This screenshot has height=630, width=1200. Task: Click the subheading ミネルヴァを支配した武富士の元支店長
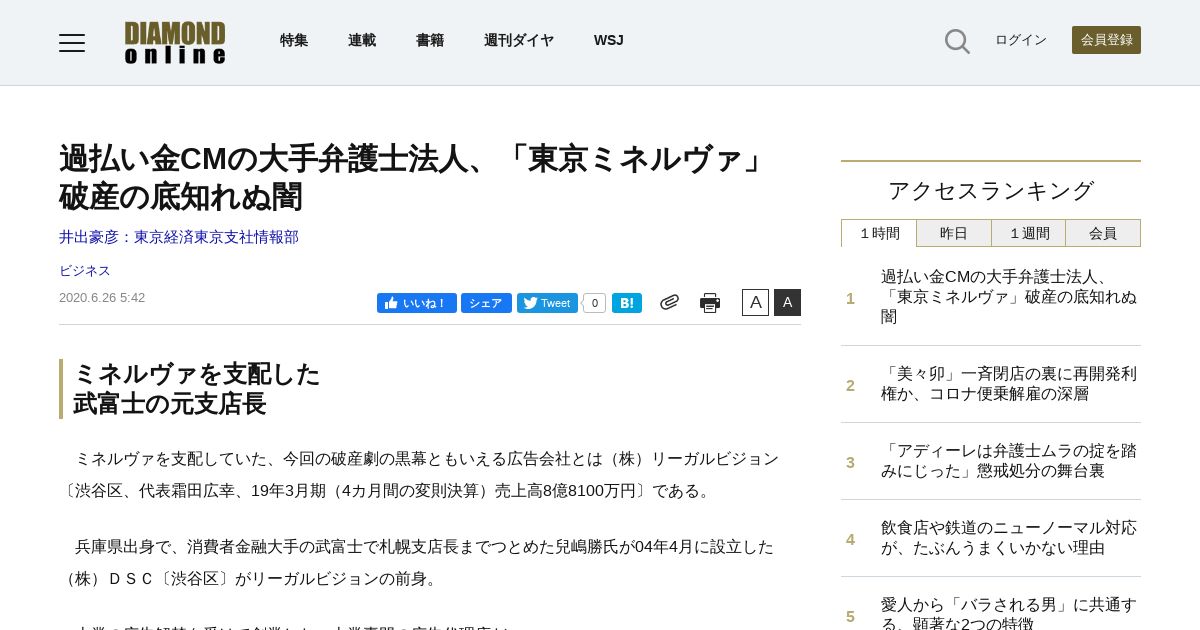click(196, 389)
